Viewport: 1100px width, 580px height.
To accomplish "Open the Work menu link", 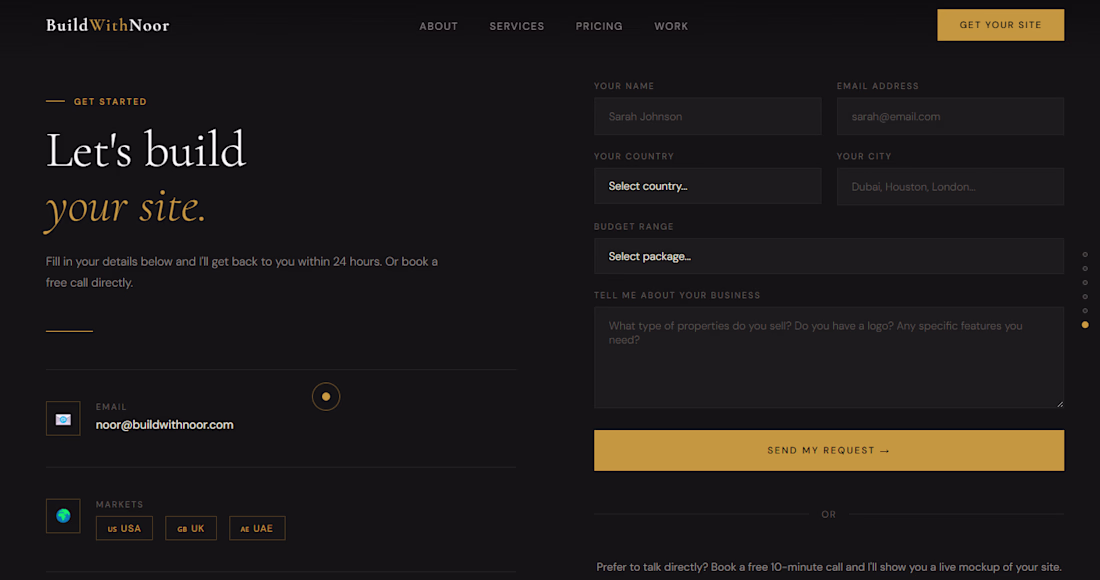I will (671, 26).
